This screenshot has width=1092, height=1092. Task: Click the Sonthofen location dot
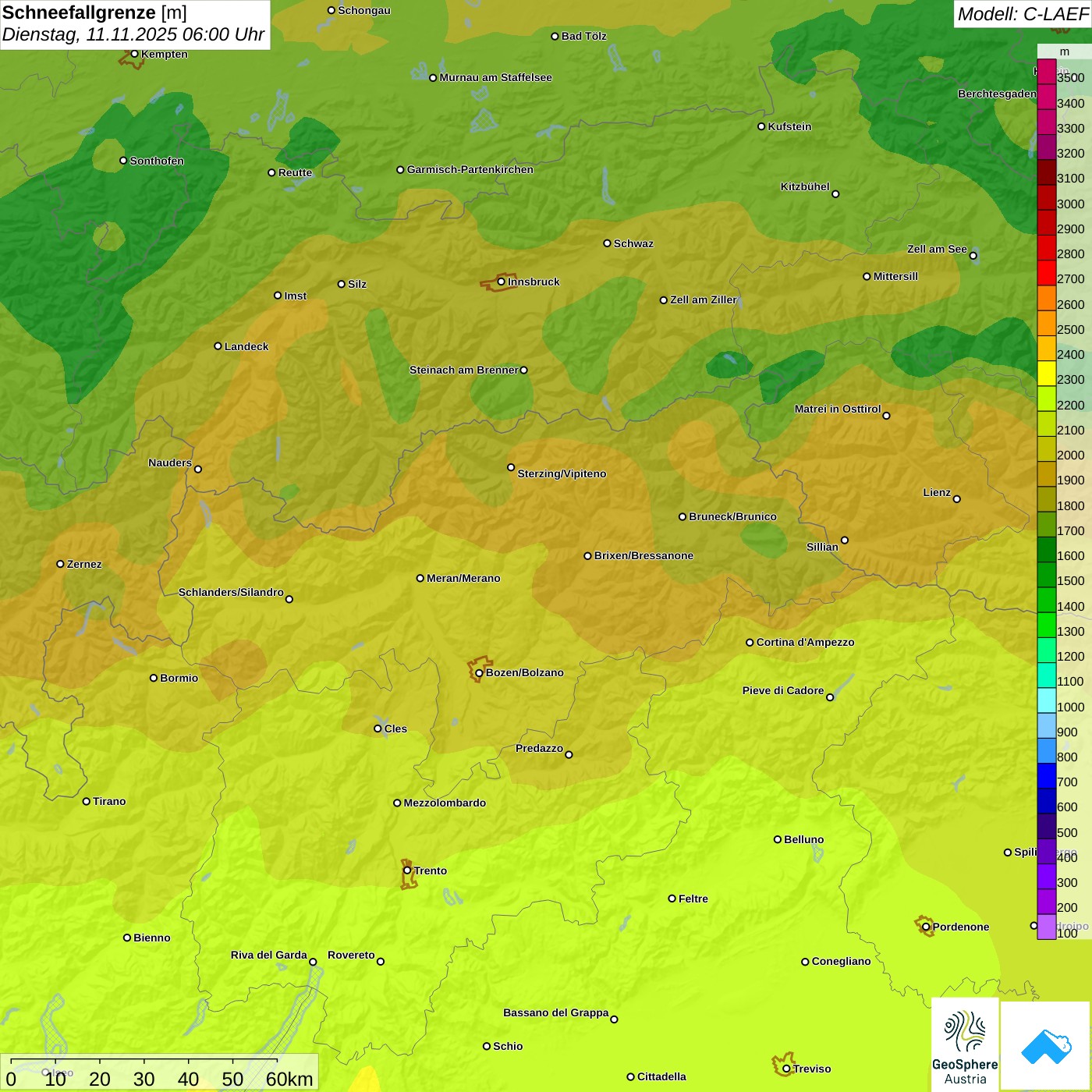click(123, 161)
